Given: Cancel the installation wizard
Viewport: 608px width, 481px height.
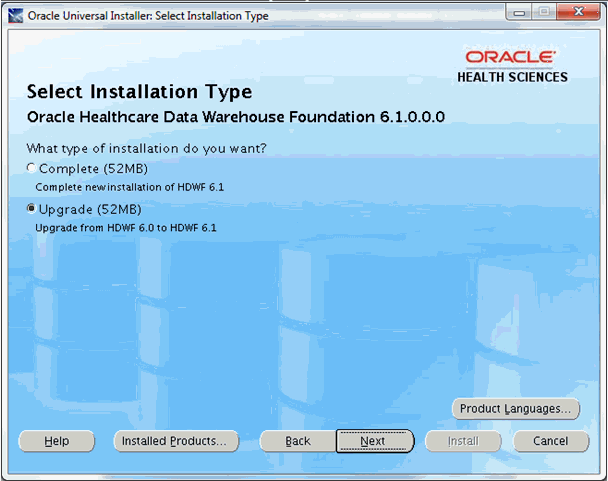Looking at the screenshot, I should pyautogui.click(x=551, y=441).
